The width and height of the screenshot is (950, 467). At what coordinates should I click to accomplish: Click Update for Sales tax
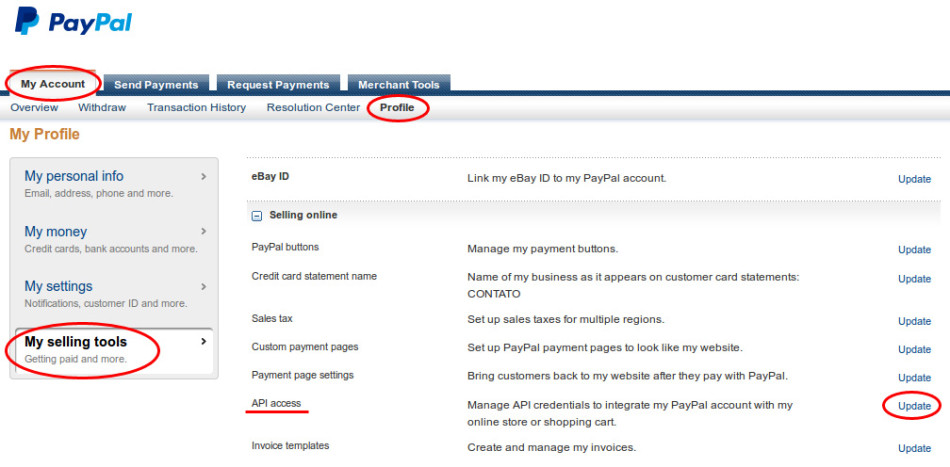914,321
